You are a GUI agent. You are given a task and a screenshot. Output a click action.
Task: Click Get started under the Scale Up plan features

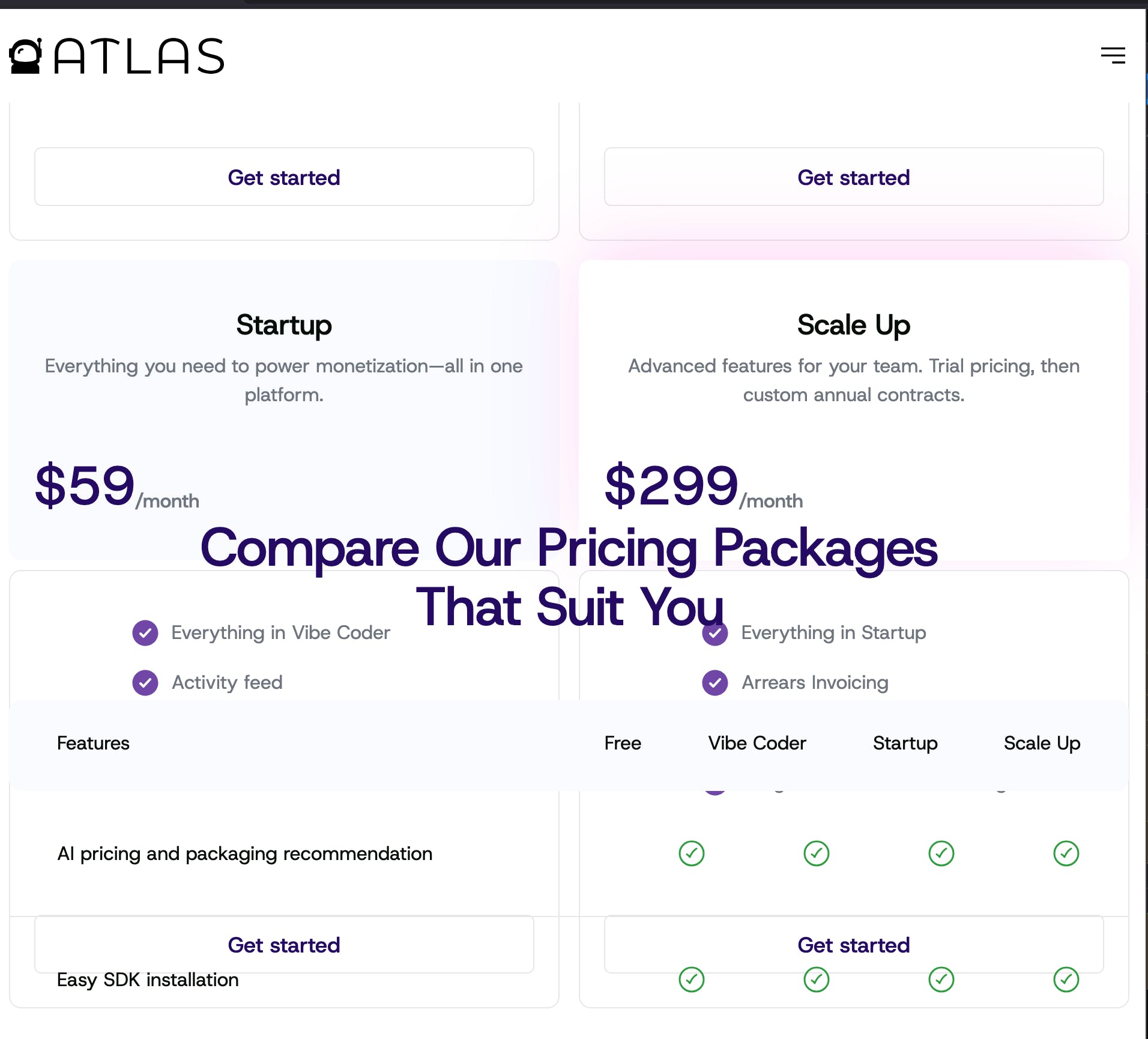pos(854,945)
